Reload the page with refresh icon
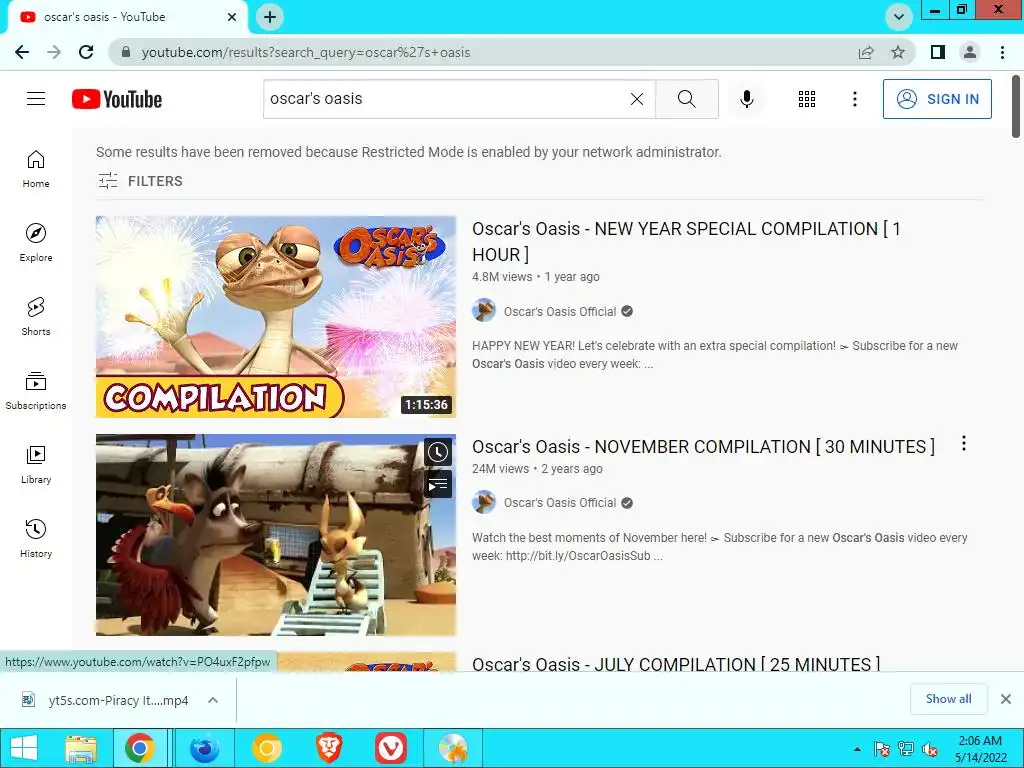Screen dimensions: 1024x768 point(86,52)
